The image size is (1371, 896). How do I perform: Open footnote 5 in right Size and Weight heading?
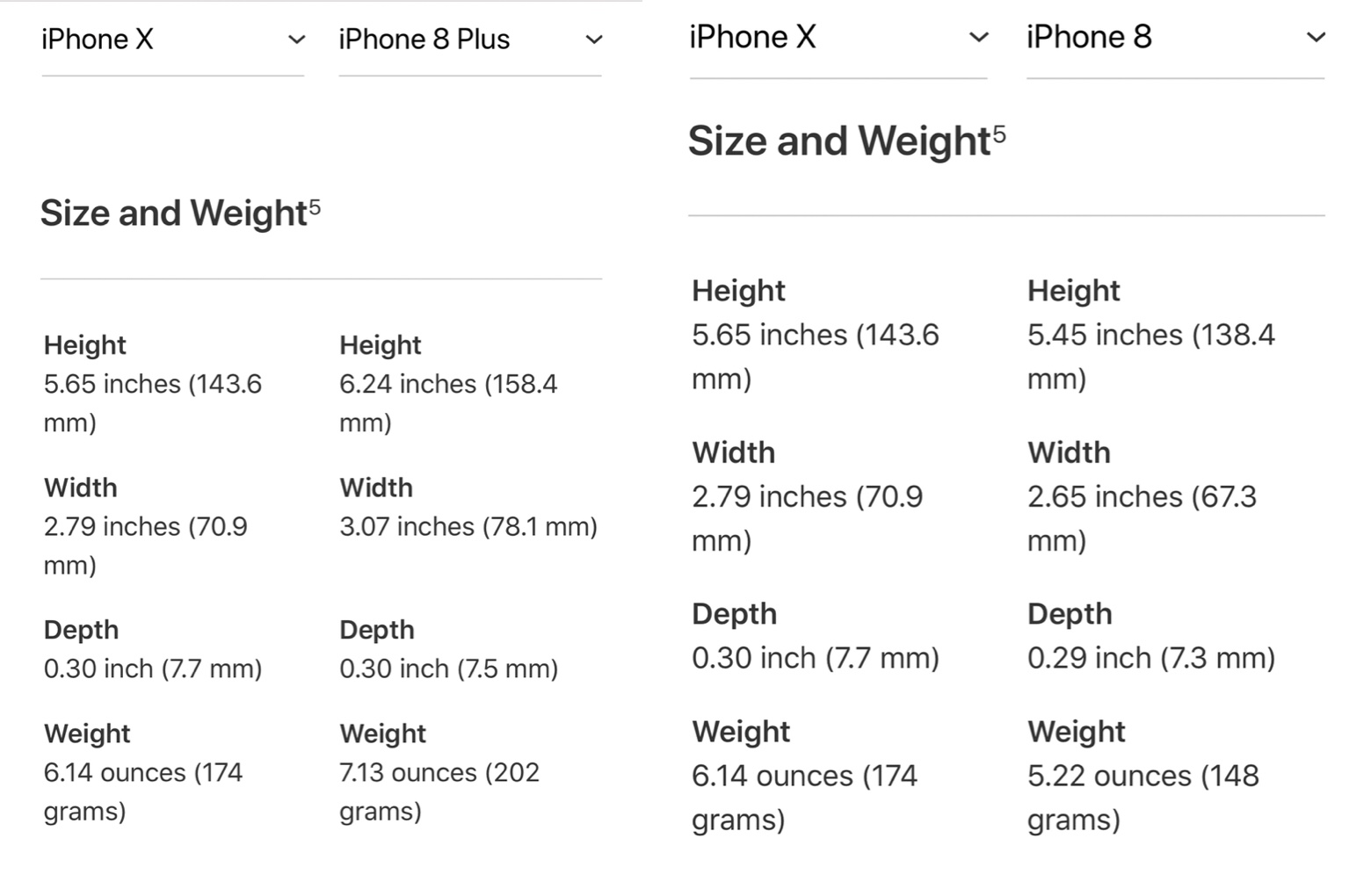[x=999, y=134]
